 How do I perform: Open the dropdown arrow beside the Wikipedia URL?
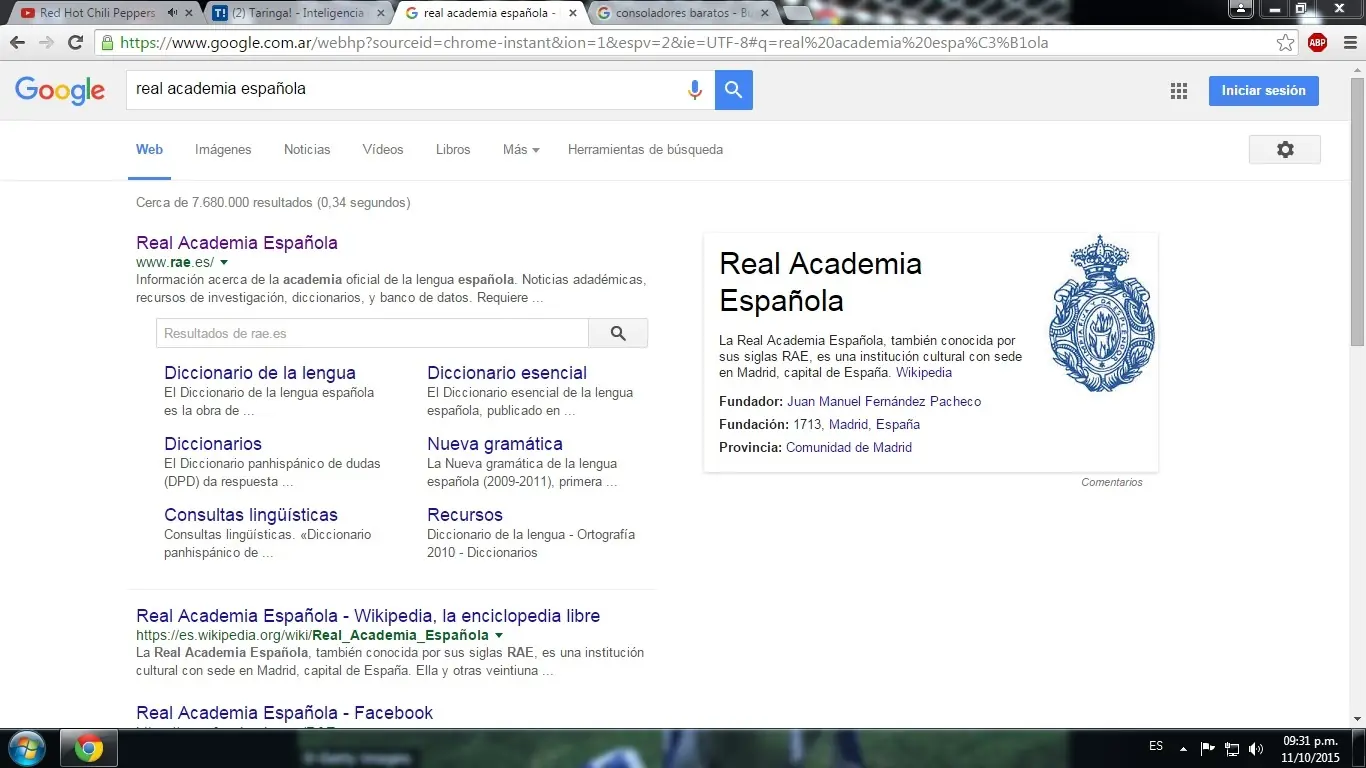(x=499, y=636)
